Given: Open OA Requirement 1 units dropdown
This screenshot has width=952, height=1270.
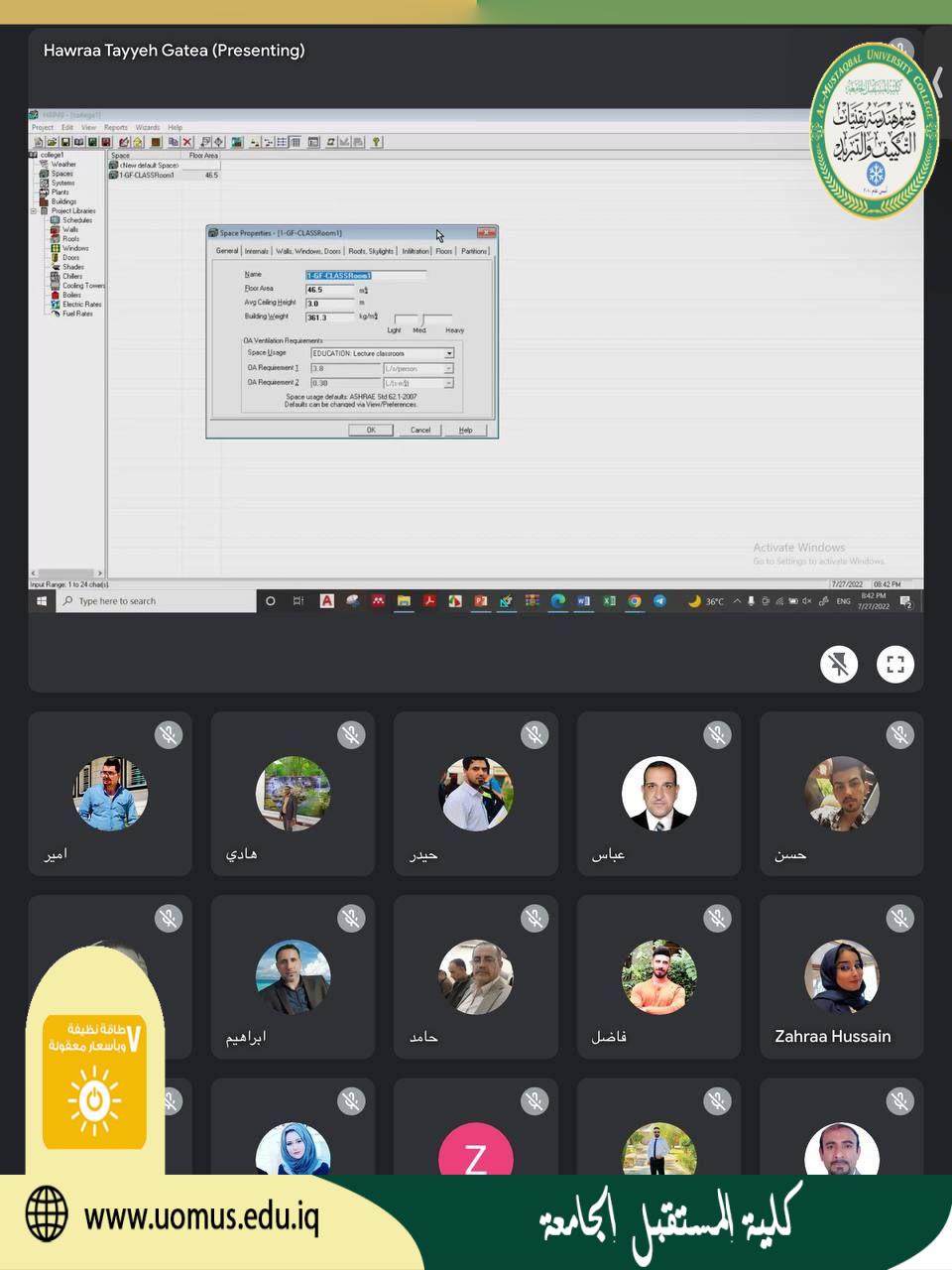Looking at the screenshot, I should click(448, 368).
